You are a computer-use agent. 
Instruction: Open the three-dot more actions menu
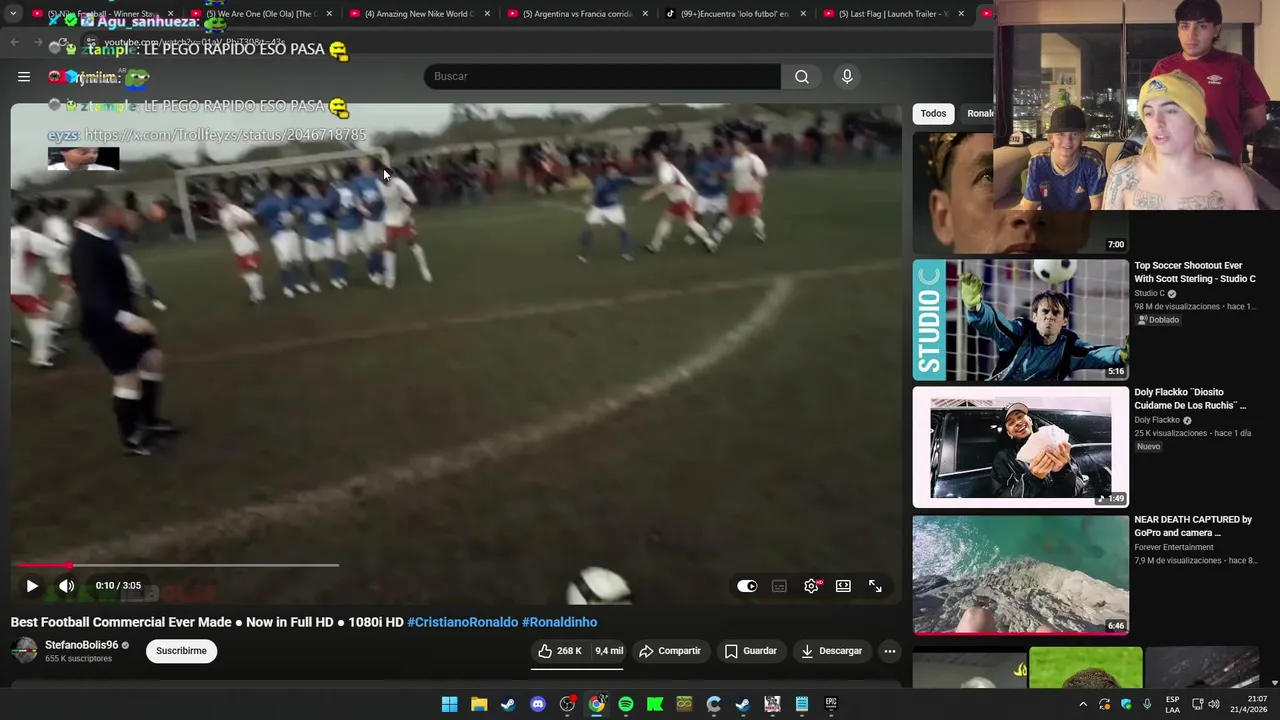pos(890,651)
